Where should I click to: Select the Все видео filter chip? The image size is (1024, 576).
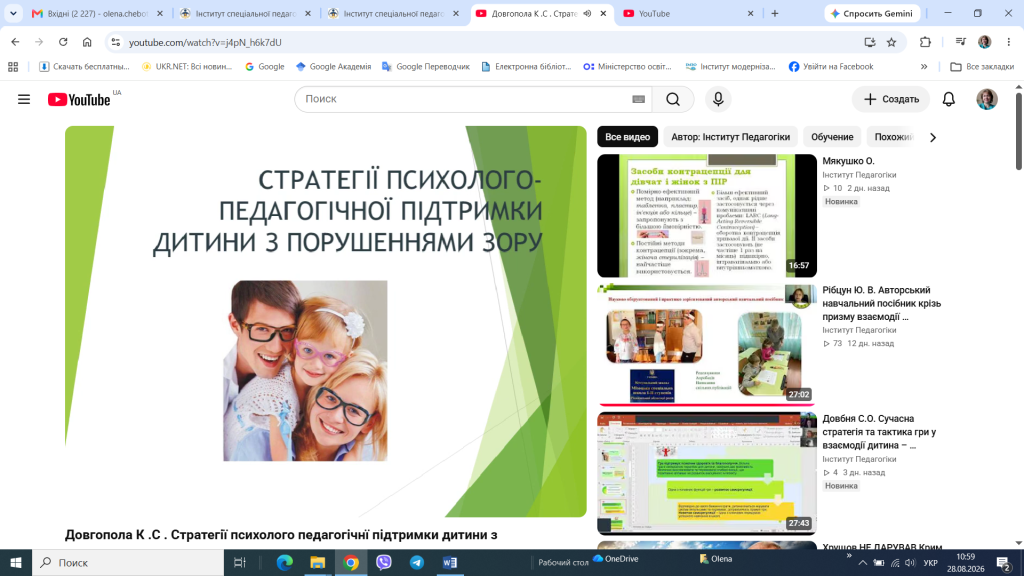click(627, 137)
